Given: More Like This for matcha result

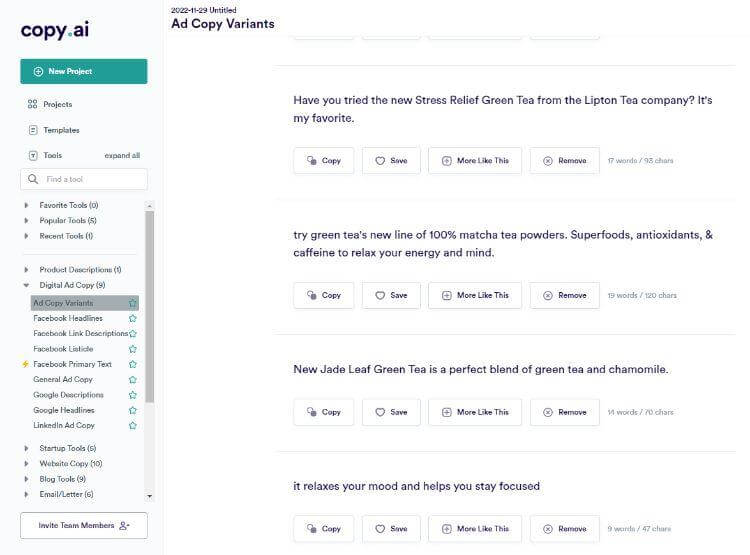Looking at the screenshot, I should (x=475, y=295).
